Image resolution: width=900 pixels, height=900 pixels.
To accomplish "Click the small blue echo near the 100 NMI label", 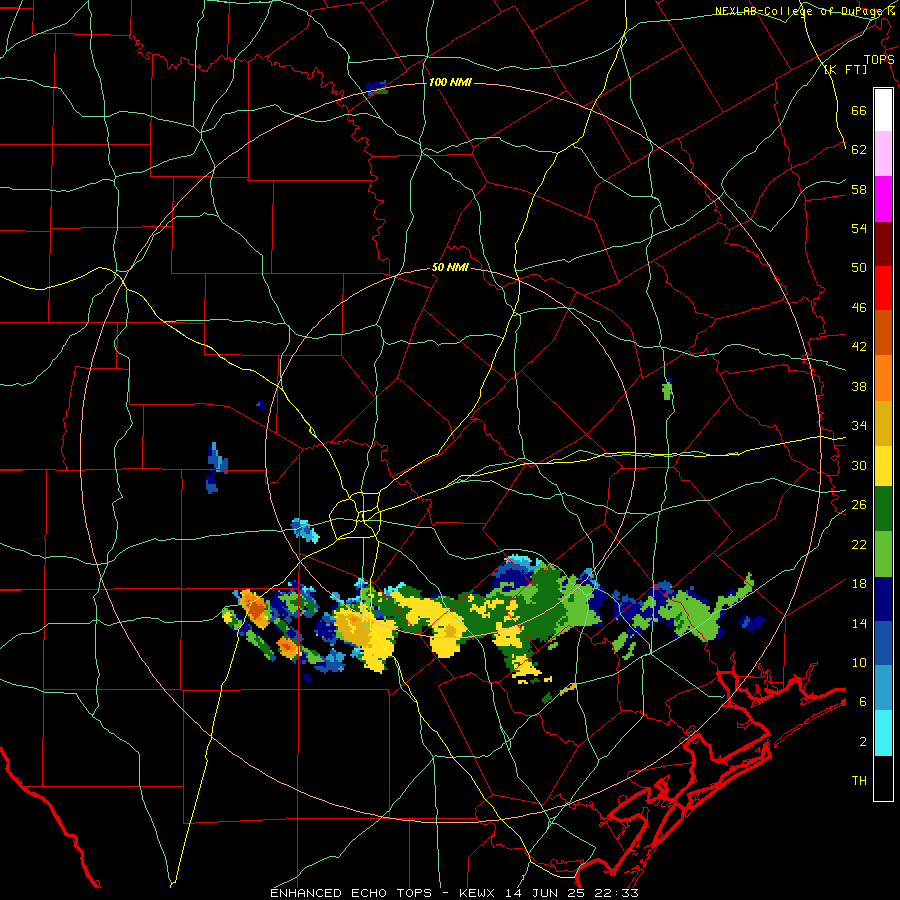I will click(x=377, y=88).
